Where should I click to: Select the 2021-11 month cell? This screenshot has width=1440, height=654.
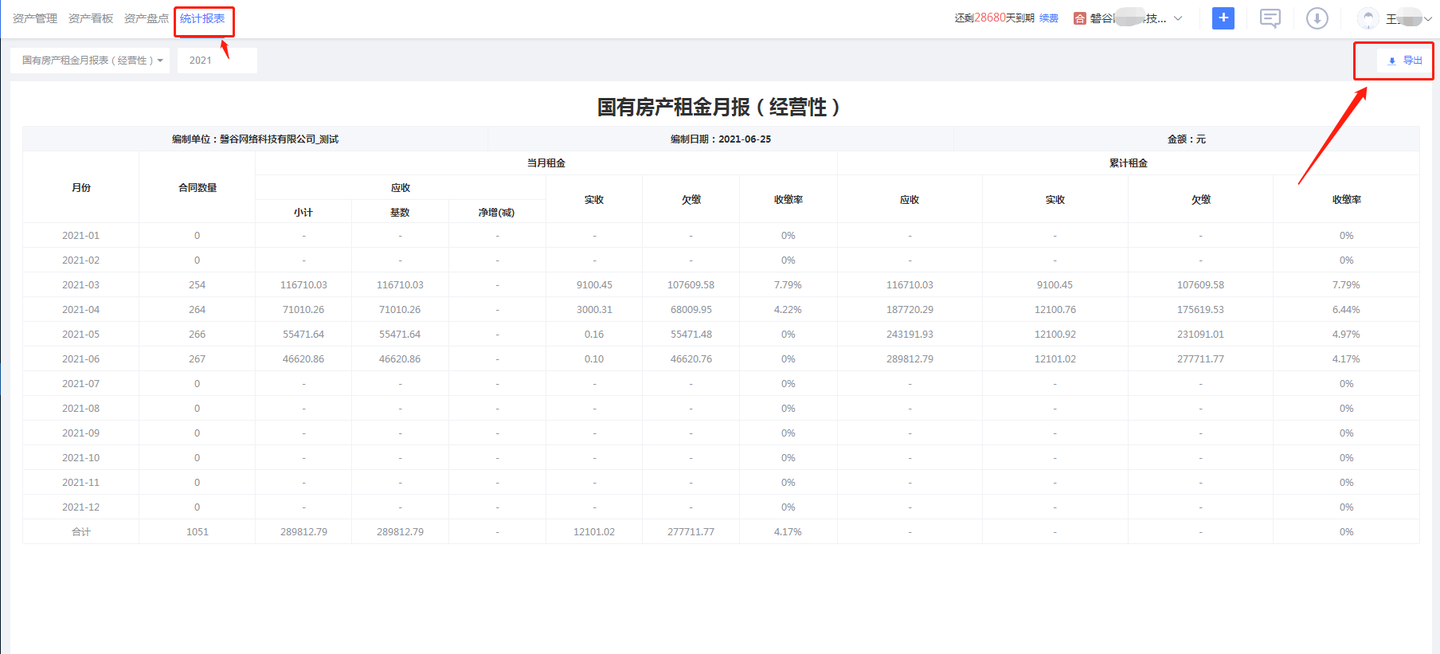[81, 482]
